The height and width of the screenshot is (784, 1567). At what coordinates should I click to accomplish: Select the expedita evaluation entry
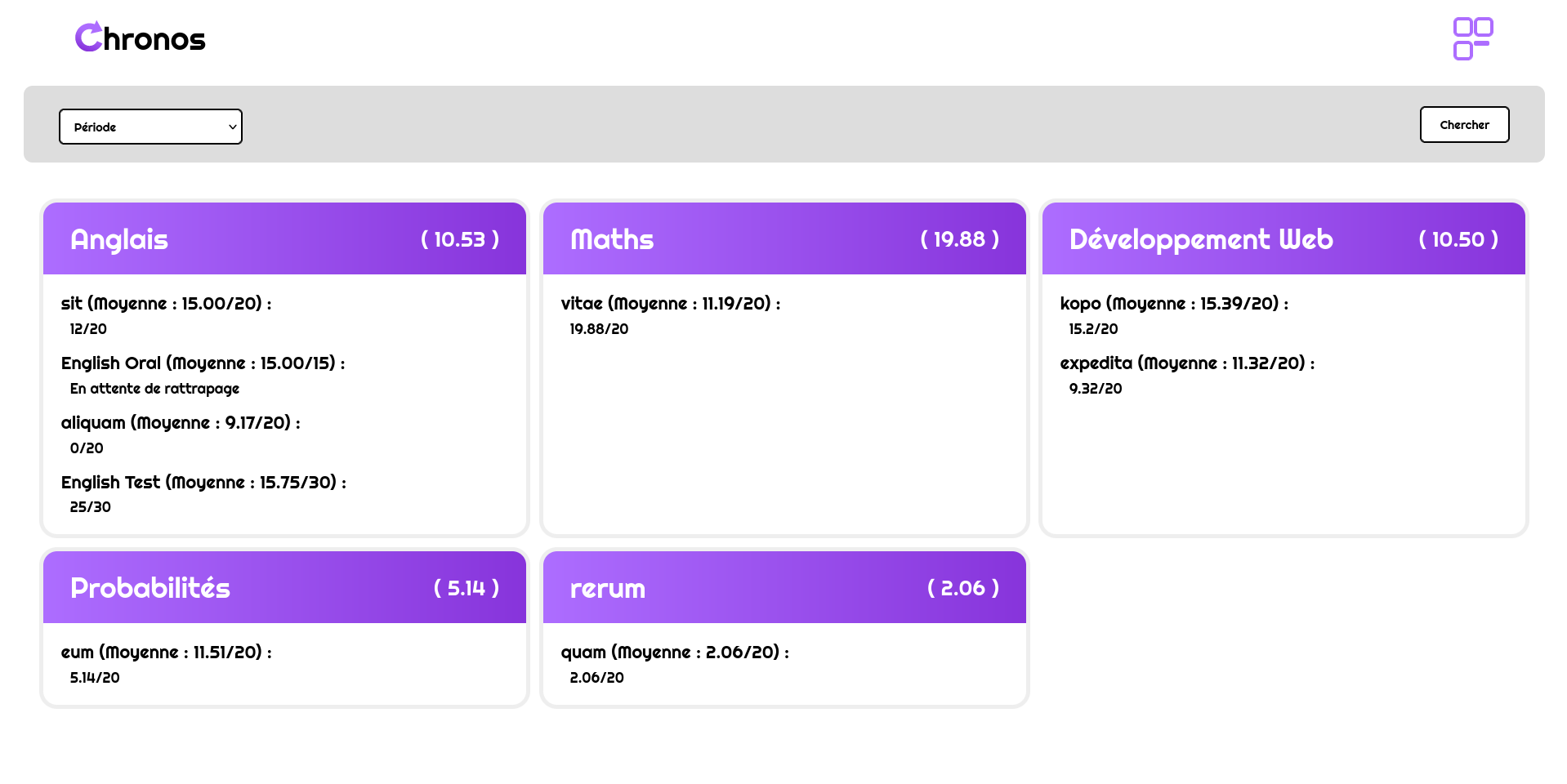click(x=1186, y=363)
